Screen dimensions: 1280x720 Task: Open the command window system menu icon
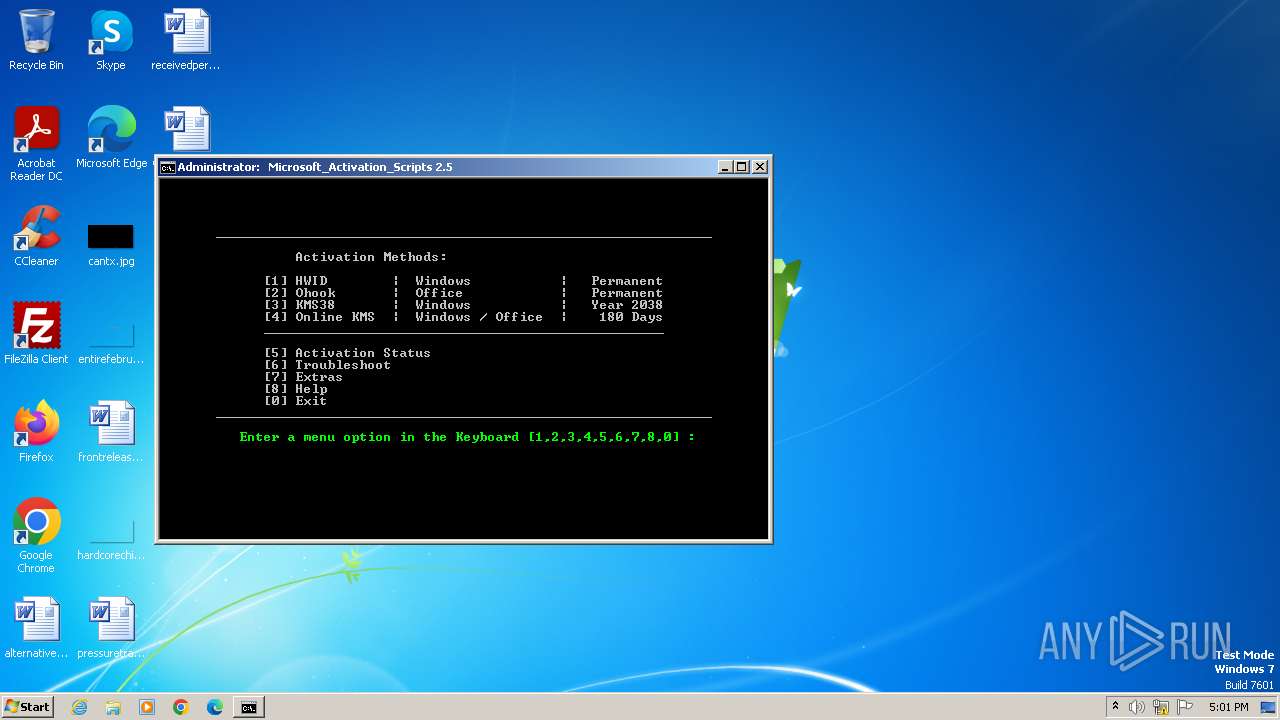pyautogui.click(x=168, y=167)
